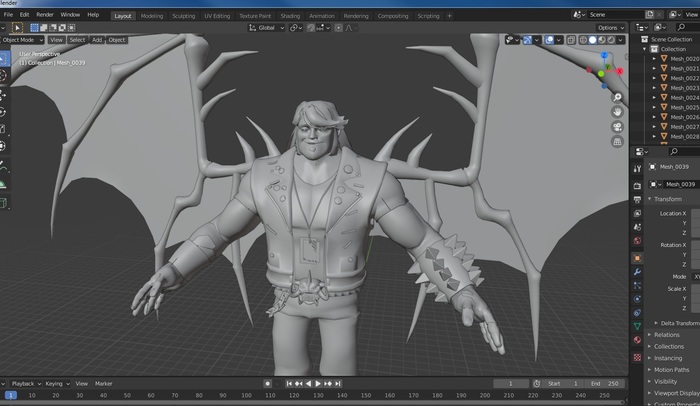Open the Modifier properties wrench tab
This screenshot has width=700, height=406.
(x=637, y=271)
